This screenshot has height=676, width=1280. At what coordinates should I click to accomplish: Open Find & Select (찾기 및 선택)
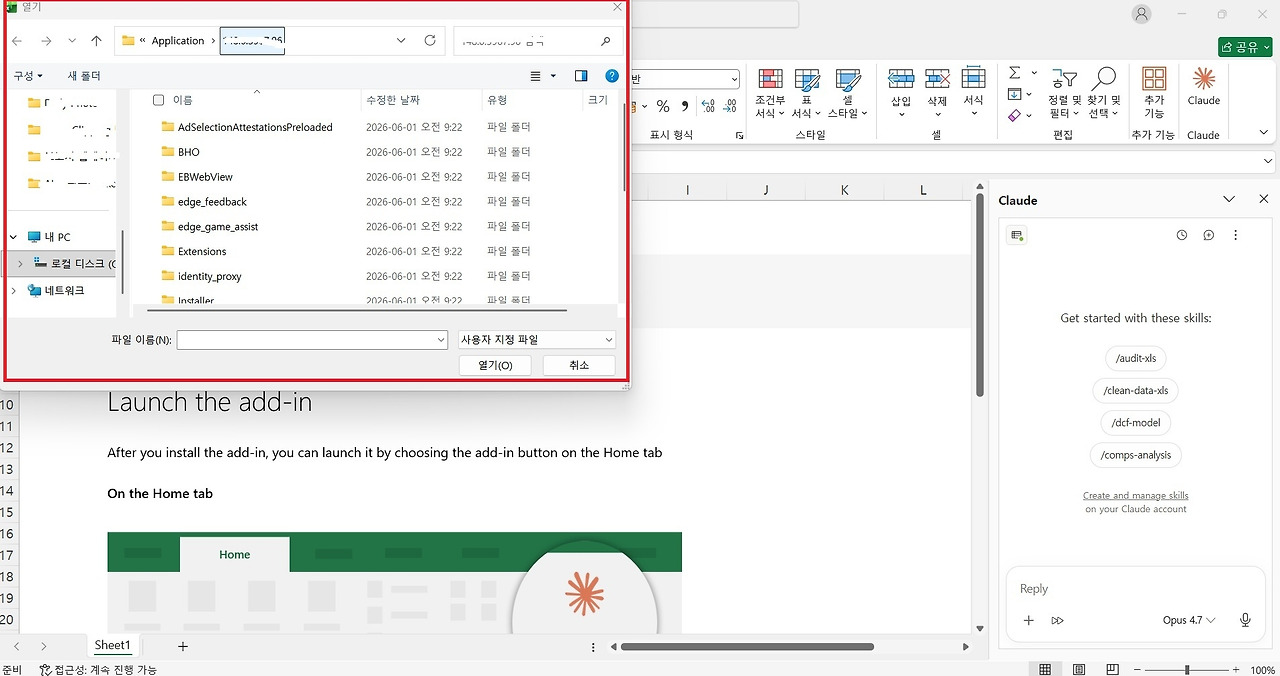pos(1103,94)
